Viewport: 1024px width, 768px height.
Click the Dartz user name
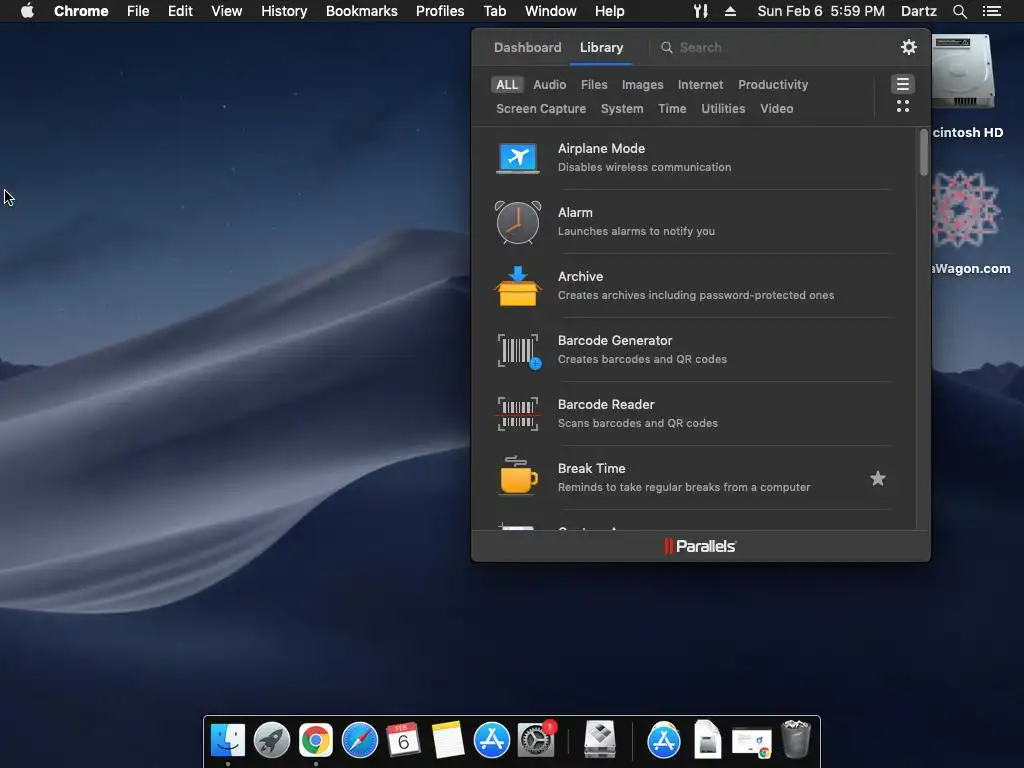coord(919,11)
